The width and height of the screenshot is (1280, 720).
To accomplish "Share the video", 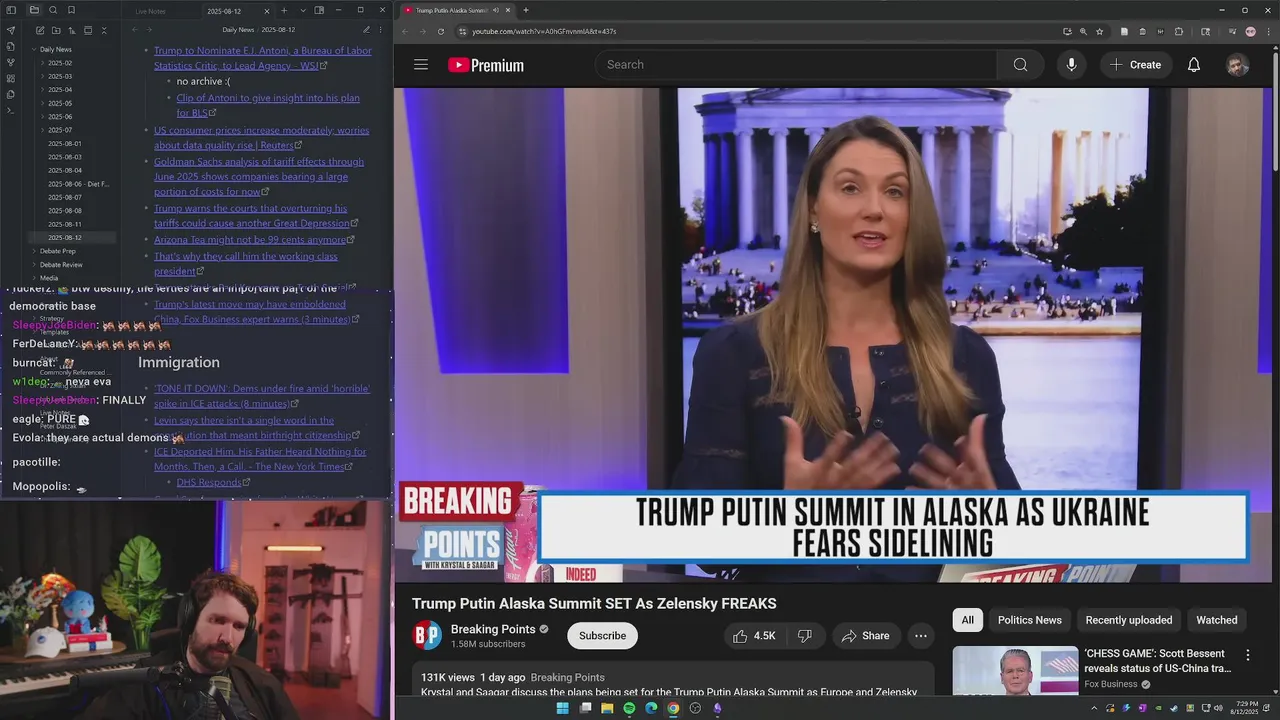I will pyautogui.click(x=865, y=636).
